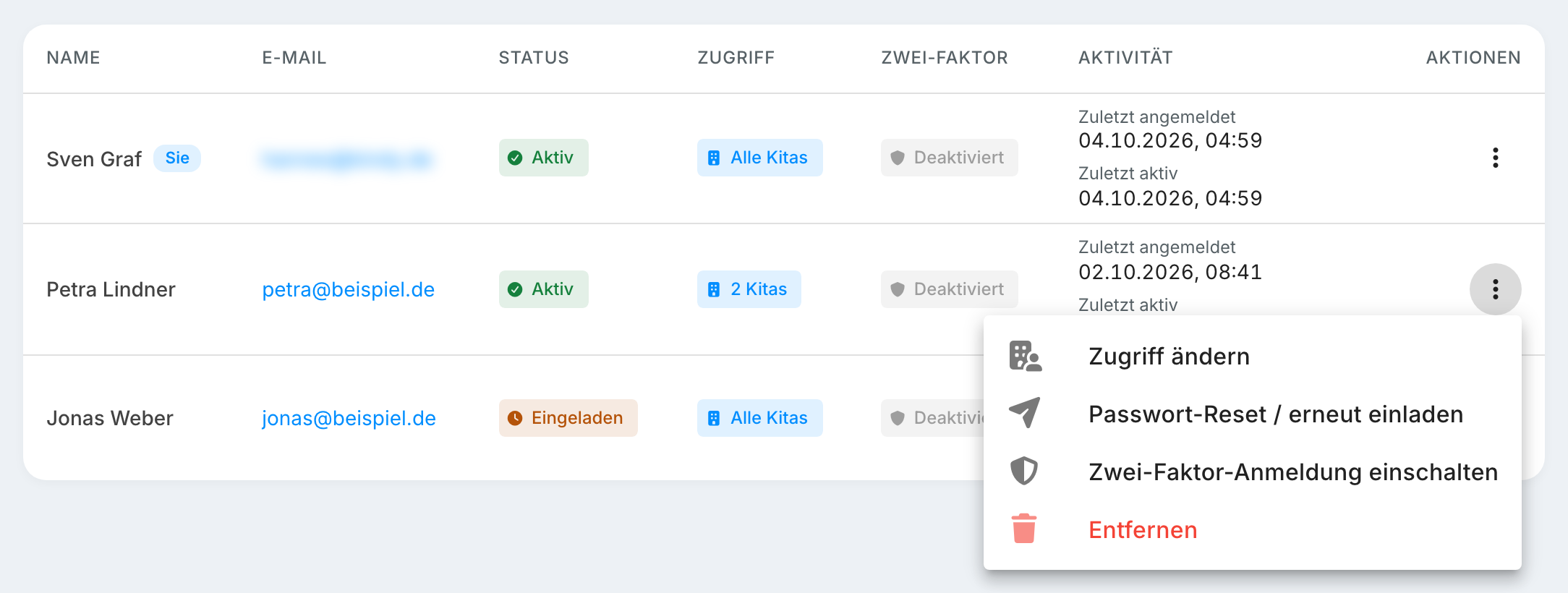Click the ZUGRIFF column header
Image resolution: width=1568 pixels, height=593 pixels.
coord(736,58)
